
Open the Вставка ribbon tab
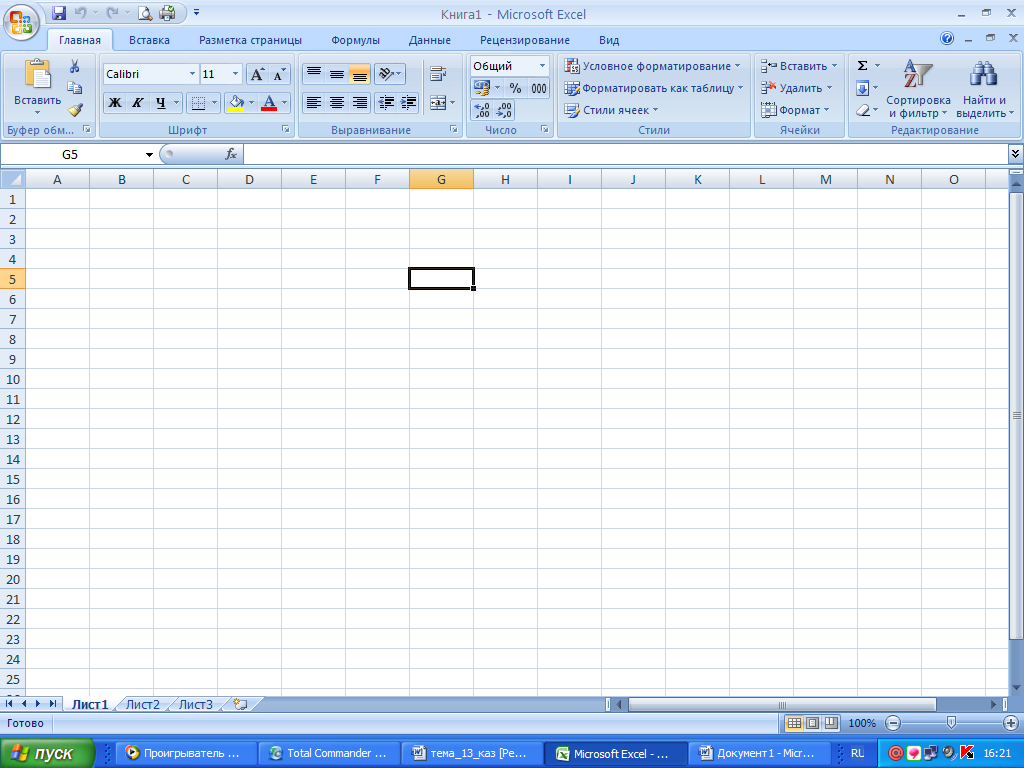149,40
